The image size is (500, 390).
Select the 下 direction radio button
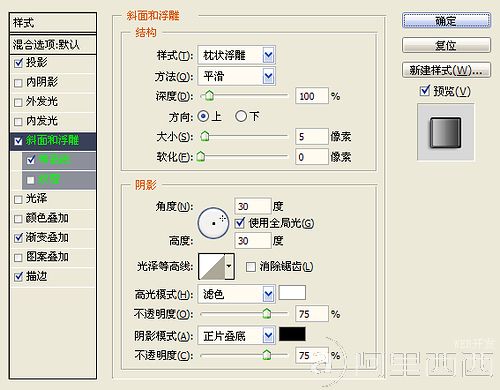(x=241, y=116)
